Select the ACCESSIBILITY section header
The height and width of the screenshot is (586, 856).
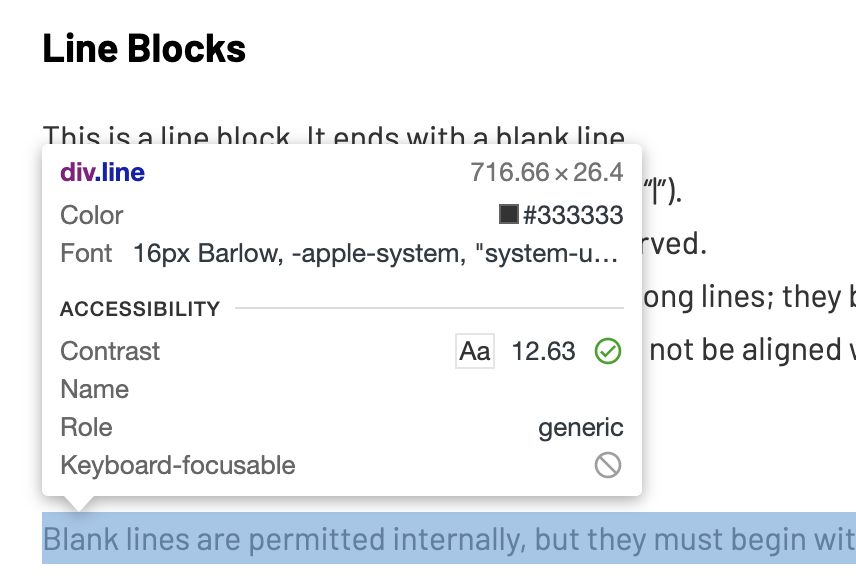pyautogui.click(x=141, y=309)
